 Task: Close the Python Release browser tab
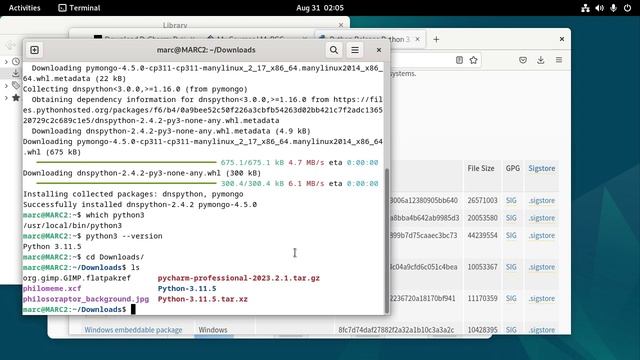tap(417, 39)
